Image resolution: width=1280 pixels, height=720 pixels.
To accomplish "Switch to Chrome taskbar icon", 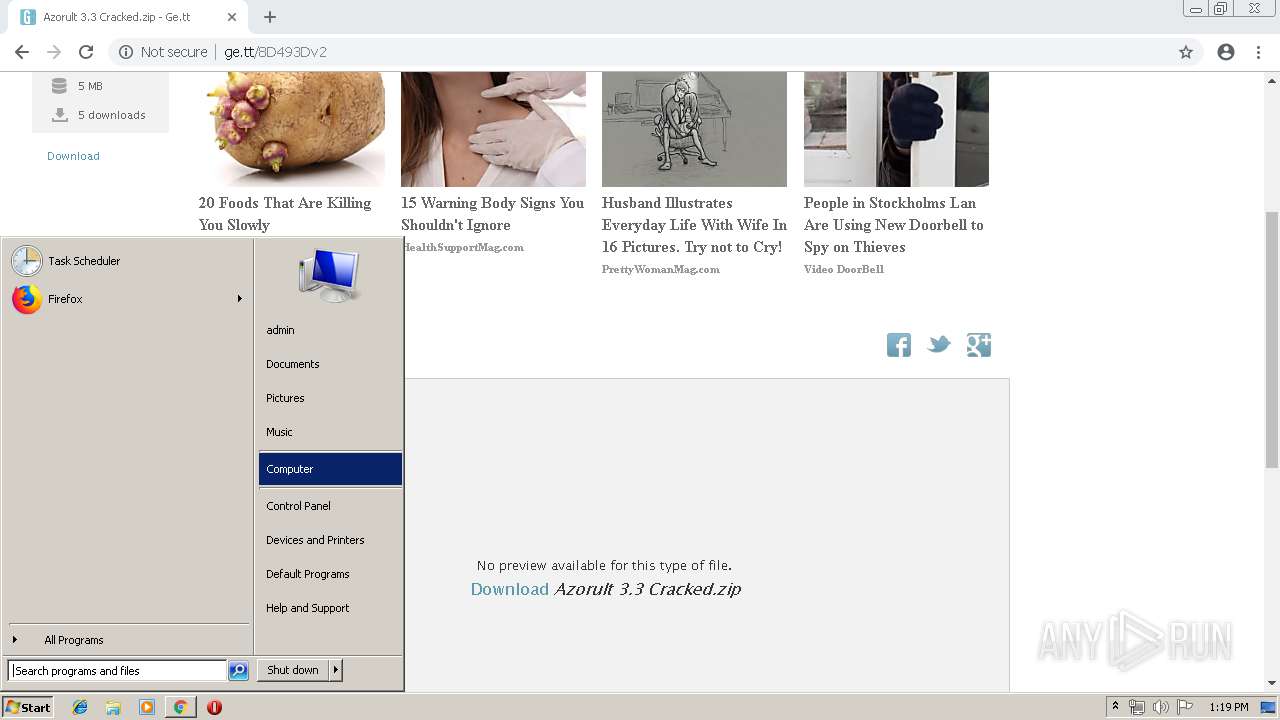I will 180,707.
